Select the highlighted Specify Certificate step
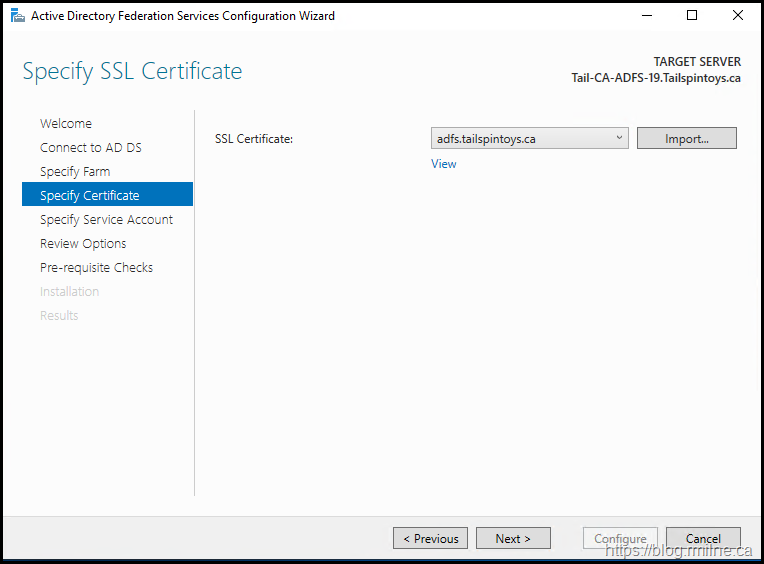764x564 pixels. (x=90, y=196)
